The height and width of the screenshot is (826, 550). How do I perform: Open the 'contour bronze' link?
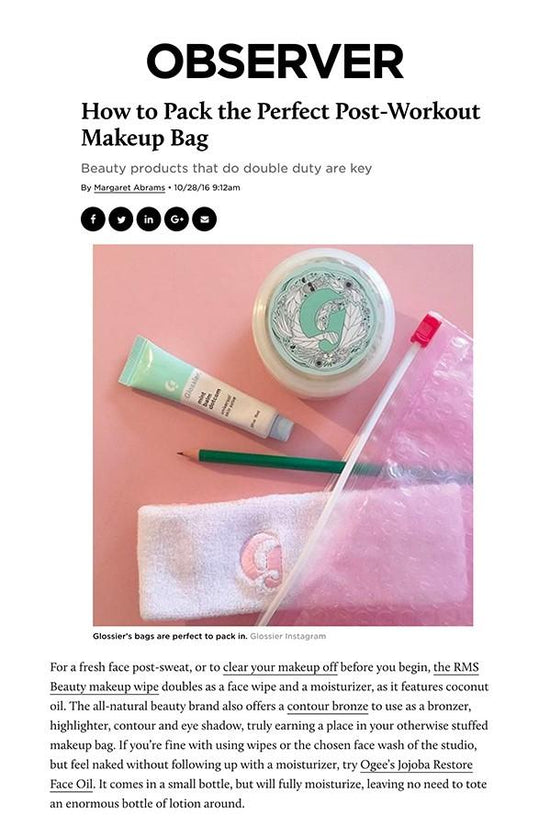(x=327, y=706)
